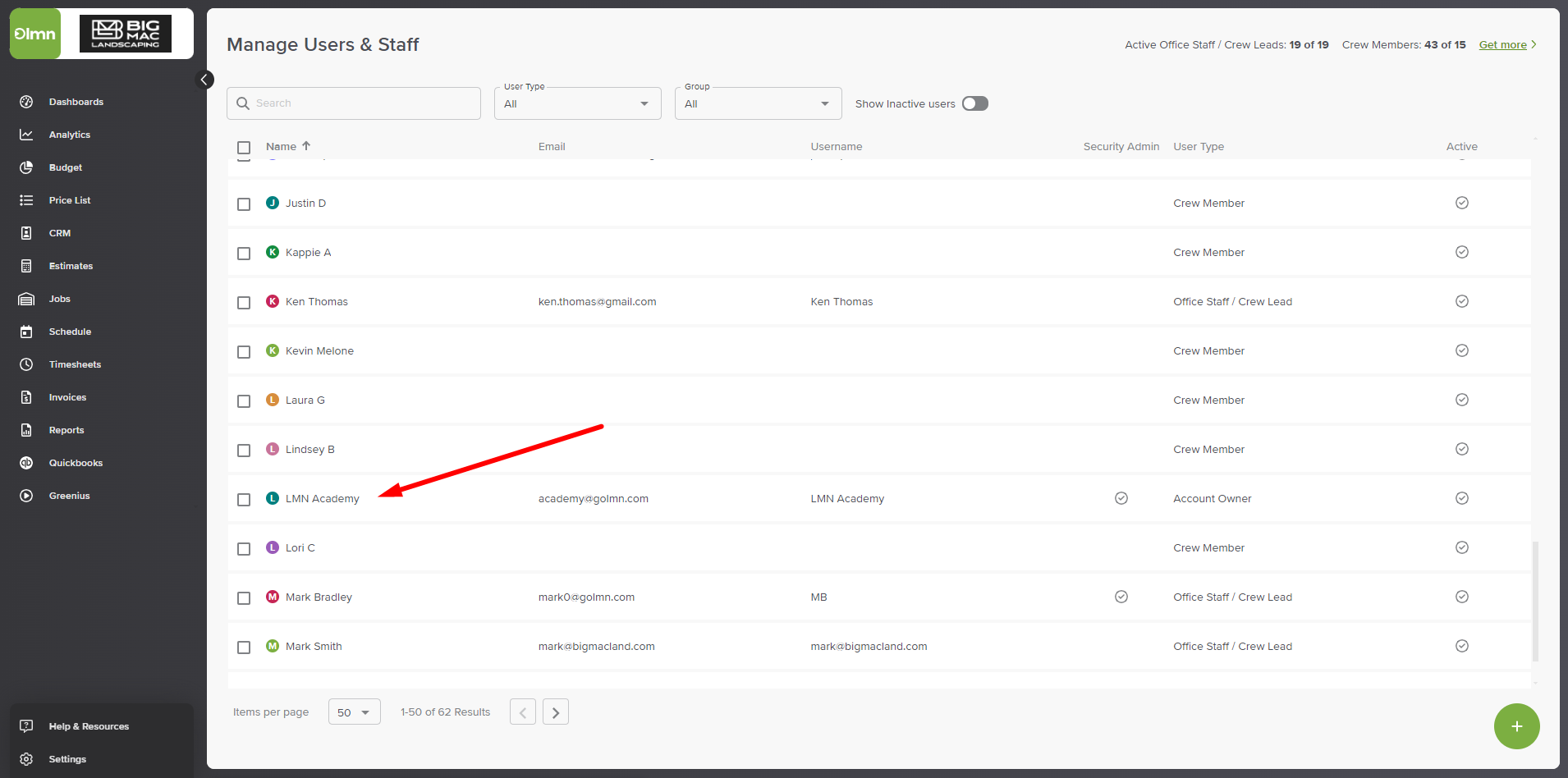The image size is (1568, 778).
Task: Click the Get more link
Action: 1502,45
